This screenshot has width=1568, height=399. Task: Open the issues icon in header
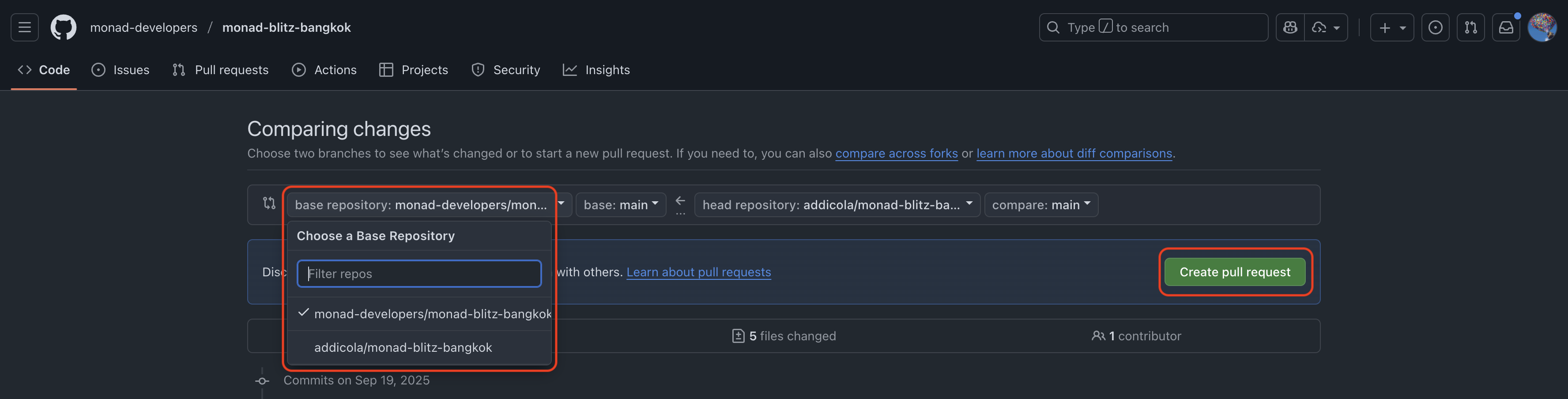point(1435,27)
